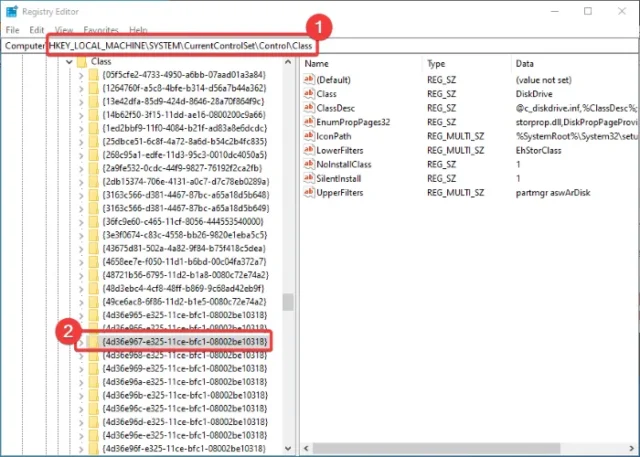
Task: Expand the {1ed2bbf9-11f0-4084-b21f-ad83a8e6dcdc} key
Action: pyautogui.click(x=81, y=129)
